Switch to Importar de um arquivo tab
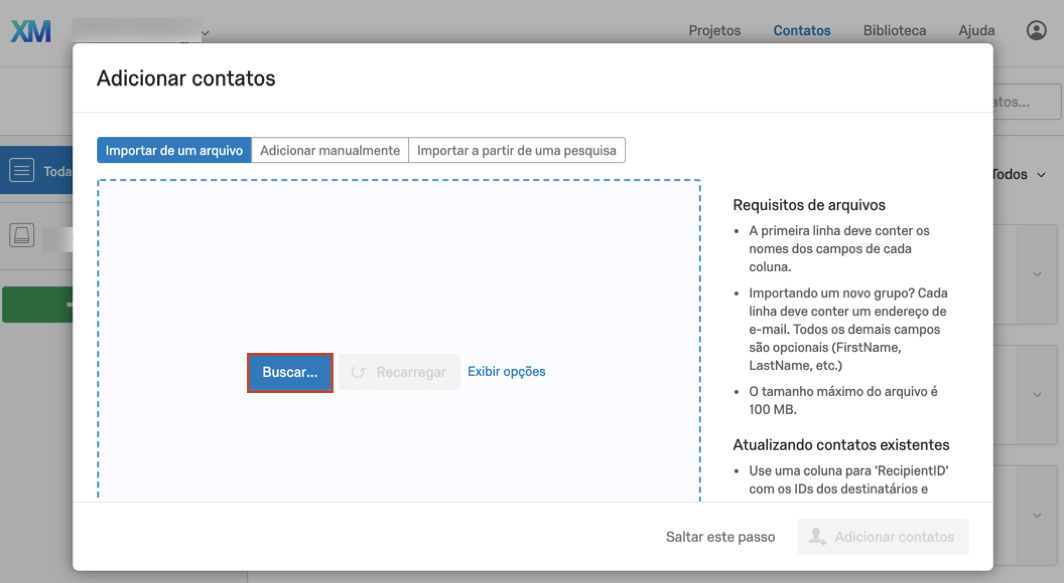This screenshot has width=1064, height=583. (174, 150)
